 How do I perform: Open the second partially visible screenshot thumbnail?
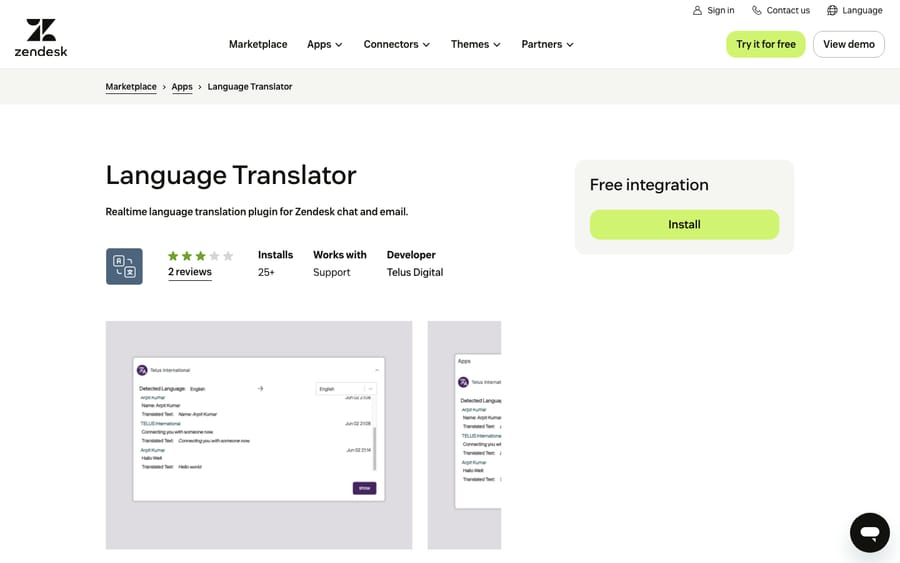click(x=464, y=435)
